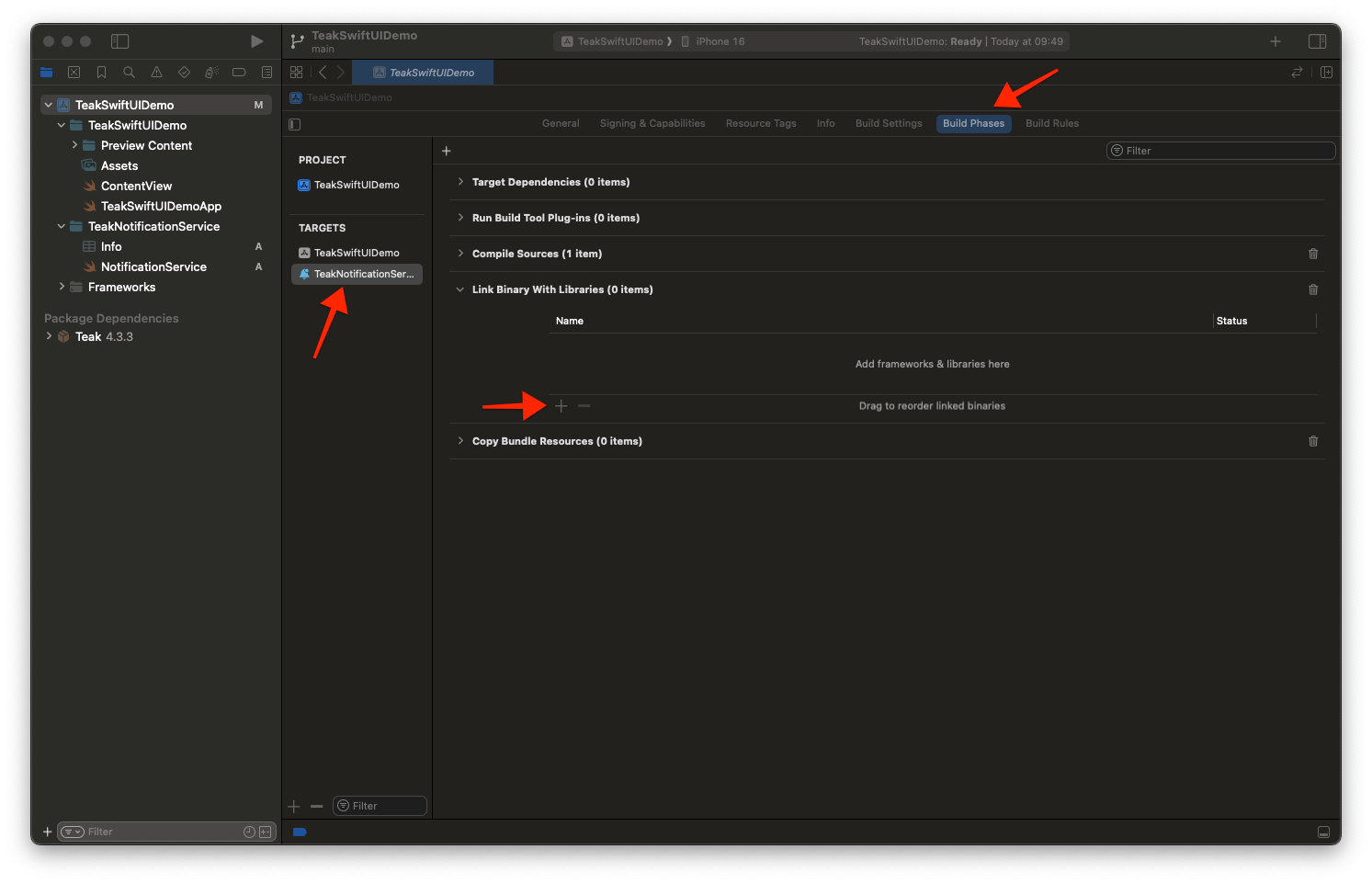This screenshot has height=883, width=1372.
Task: Remove library with the minus button
Action: [x=584, y=406]
